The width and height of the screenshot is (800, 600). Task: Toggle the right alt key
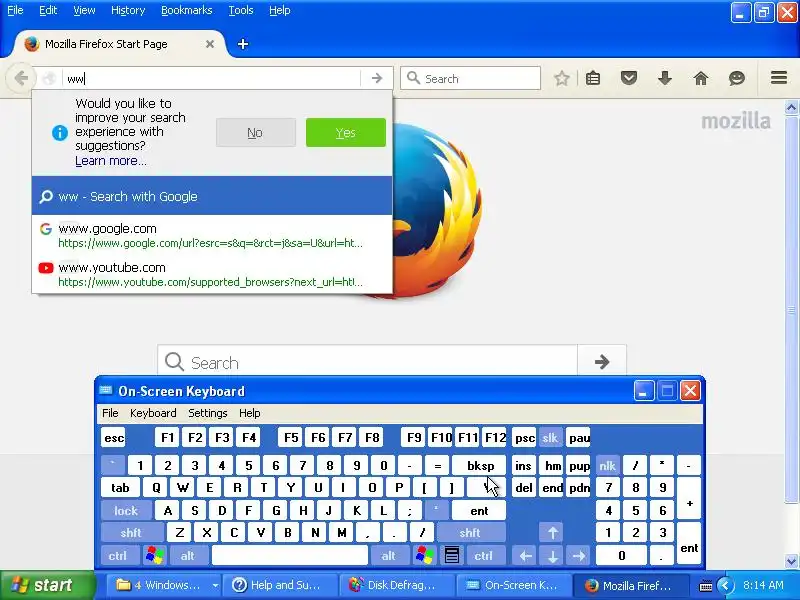coord(388,555)
